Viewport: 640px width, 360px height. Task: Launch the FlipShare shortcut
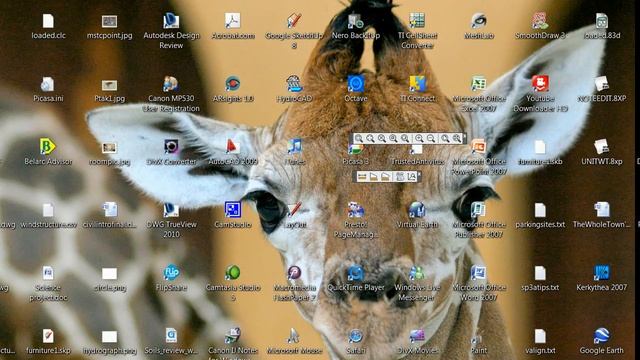[171, 273]
